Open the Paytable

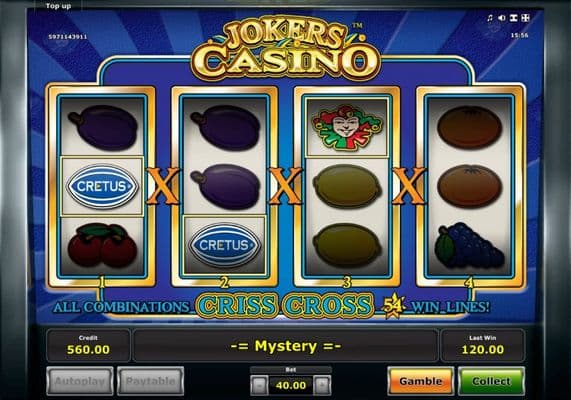tap(150, 381)
